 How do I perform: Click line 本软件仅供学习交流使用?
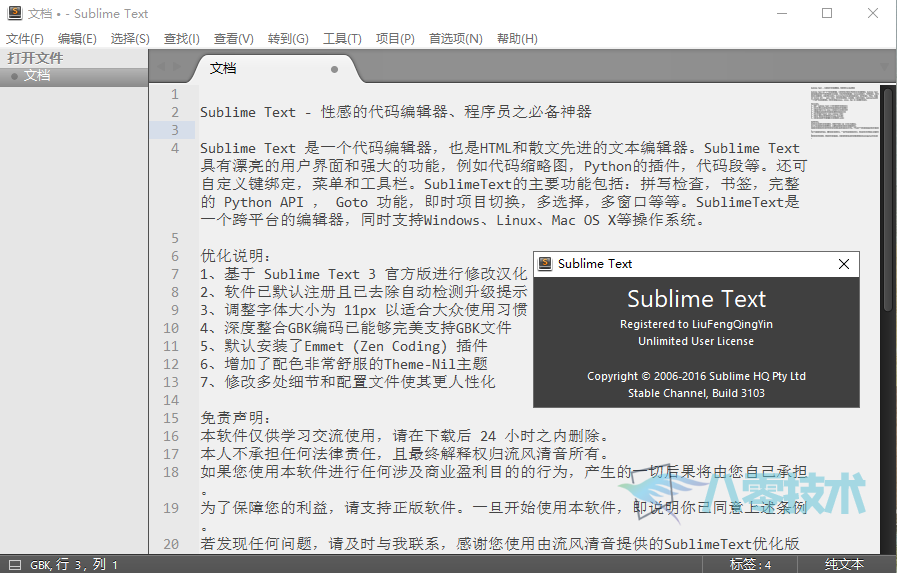(x=404, y=436)
